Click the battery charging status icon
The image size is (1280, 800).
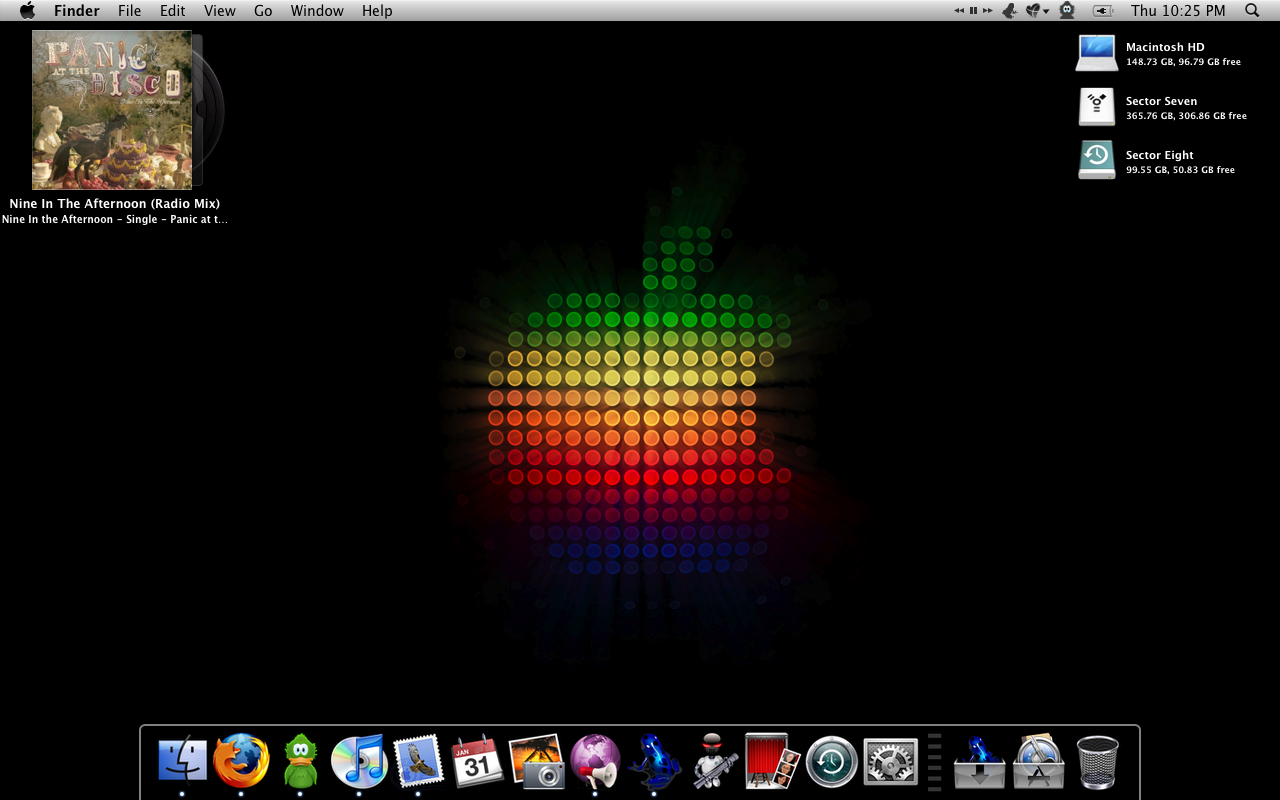point(1102,10)
